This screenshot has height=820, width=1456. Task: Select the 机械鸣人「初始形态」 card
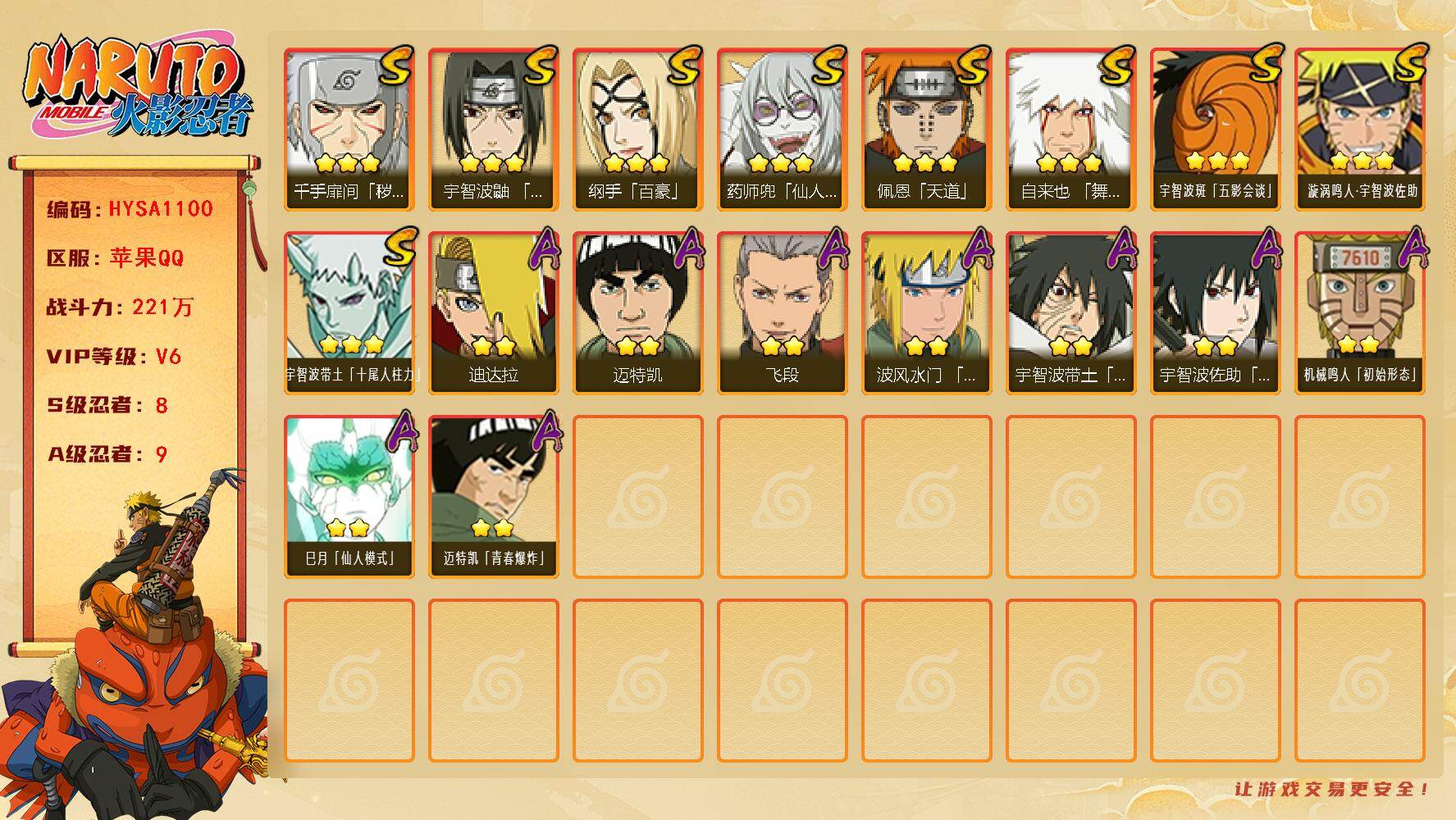[x=1359, y=313]
